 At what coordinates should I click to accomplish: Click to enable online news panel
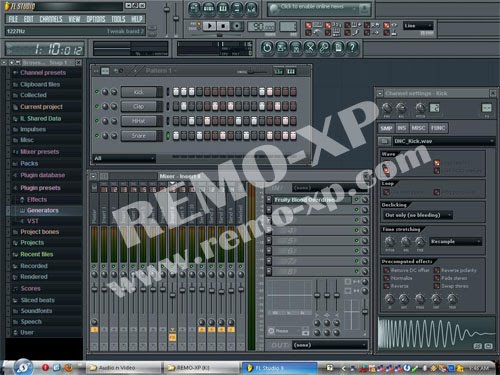point(319,9)
